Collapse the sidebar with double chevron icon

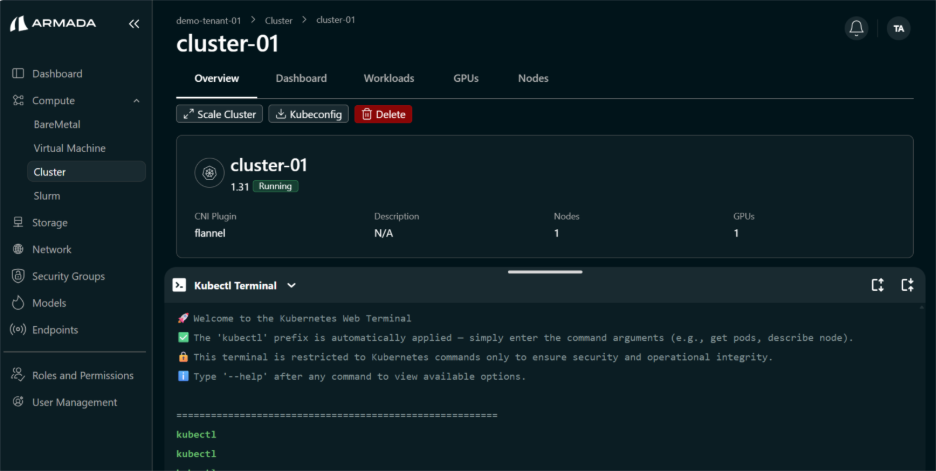(x=134, y=24)
